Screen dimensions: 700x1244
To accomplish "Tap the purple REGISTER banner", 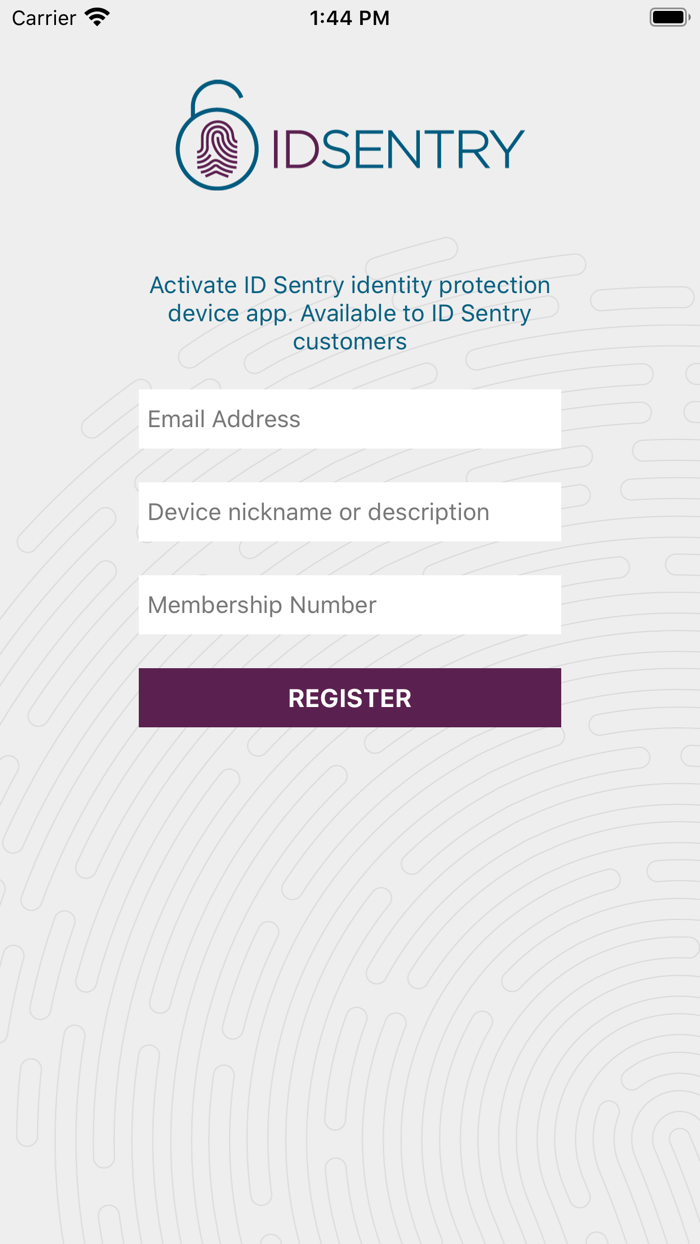I will tap(350, 697).
